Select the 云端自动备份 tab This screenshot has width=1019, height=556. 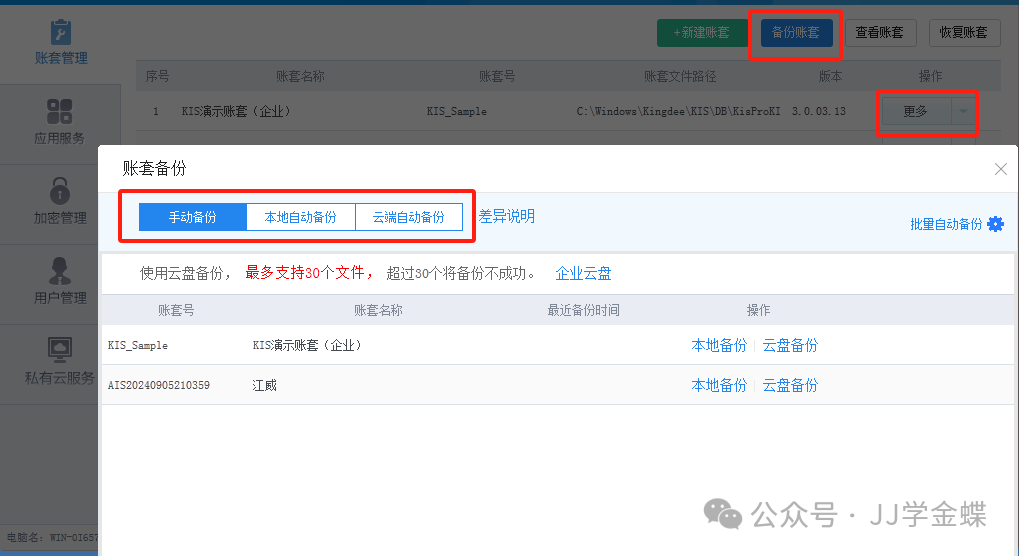408,217
